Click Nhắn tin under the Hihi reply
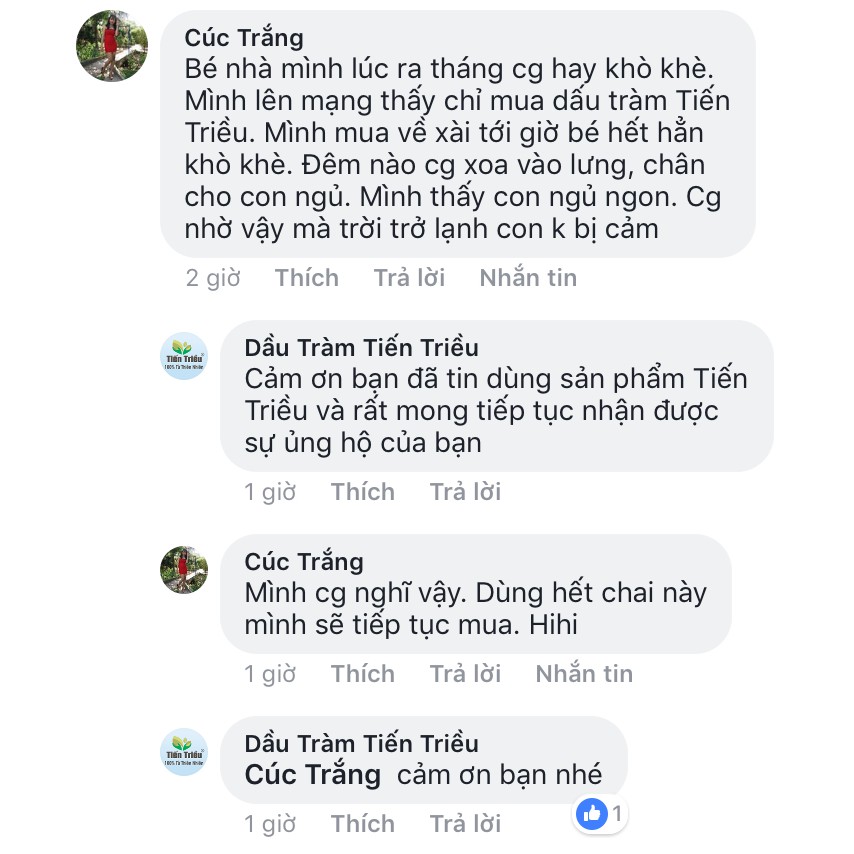 click(x=584, y=674)
